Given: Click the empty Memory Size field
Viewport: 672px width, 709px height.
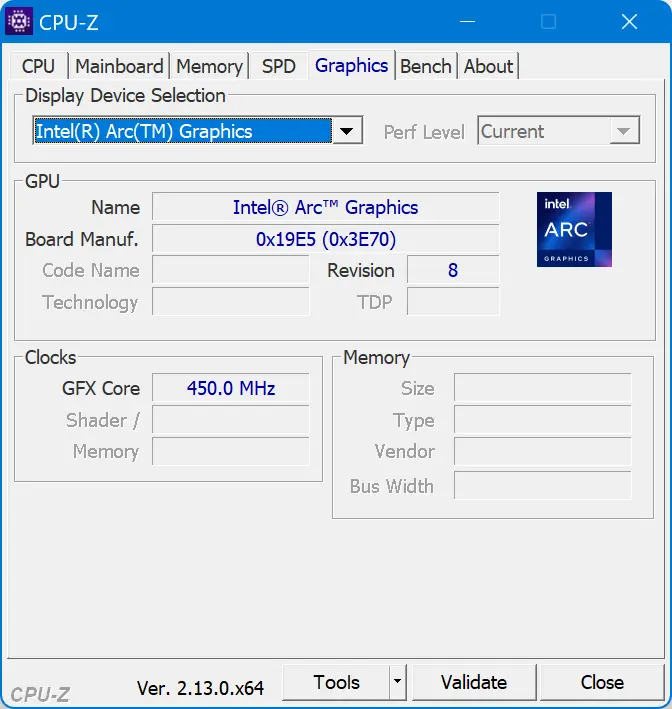Looking at the screenshot, I should click(543, 388).
